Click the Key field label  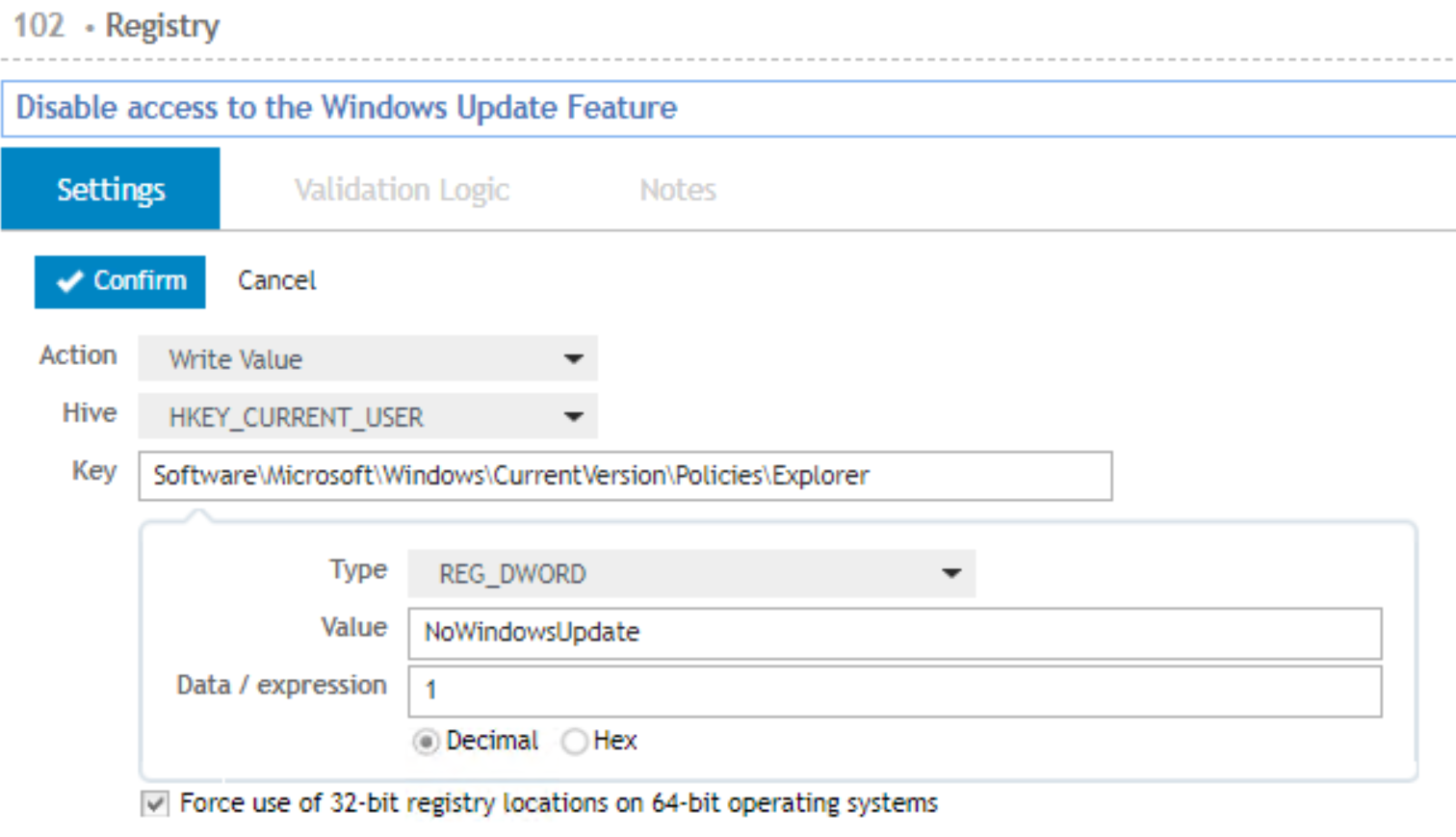click(x=94, y=471)
